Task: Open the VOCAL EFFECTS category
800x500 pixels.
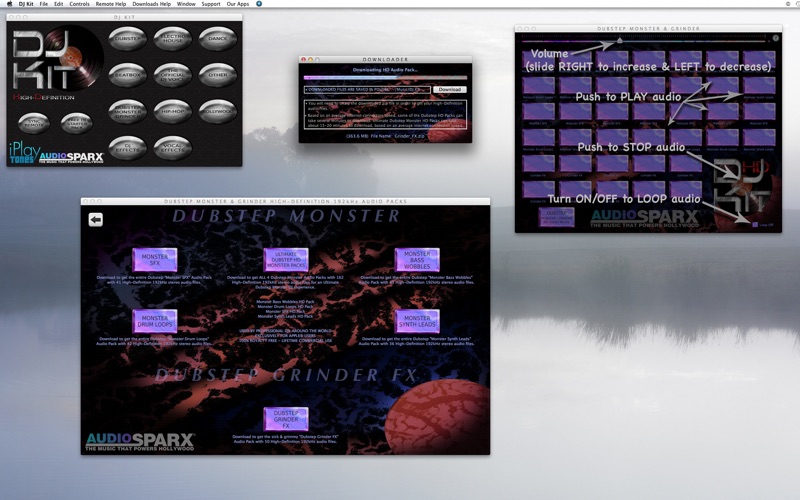Action: pyautogui.click(x=172, y=148)
